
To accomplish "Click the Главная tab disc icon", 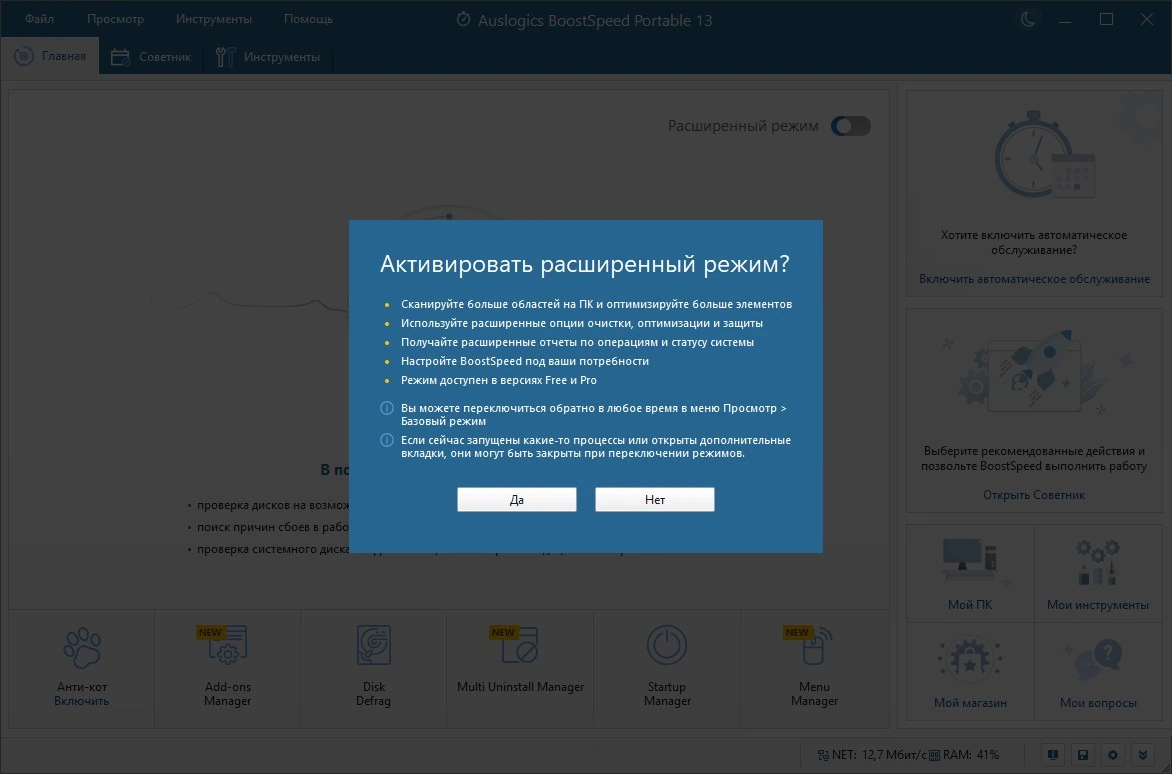I will pos(24,56).
